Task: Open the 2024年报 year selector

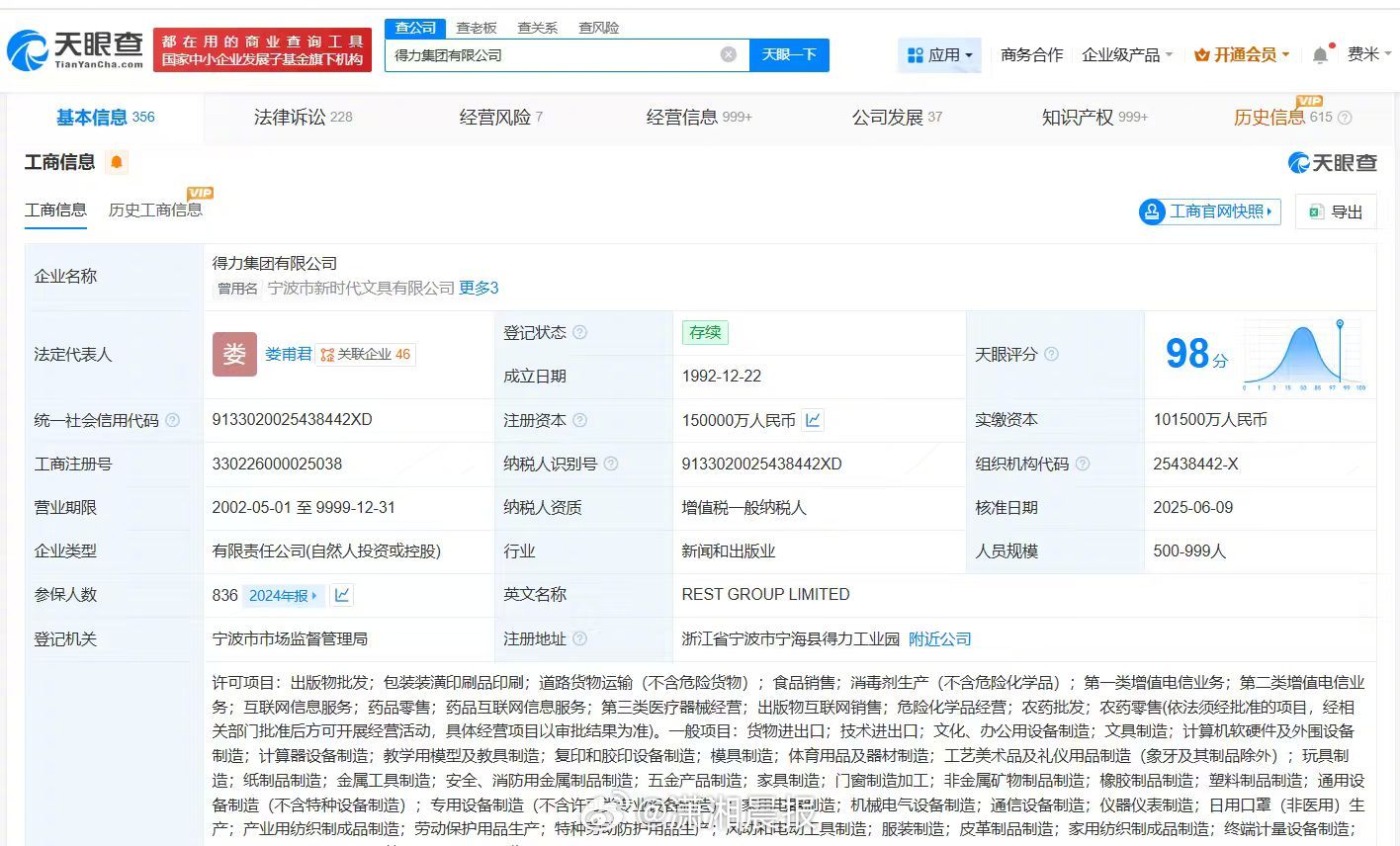Action: [283, 595]
